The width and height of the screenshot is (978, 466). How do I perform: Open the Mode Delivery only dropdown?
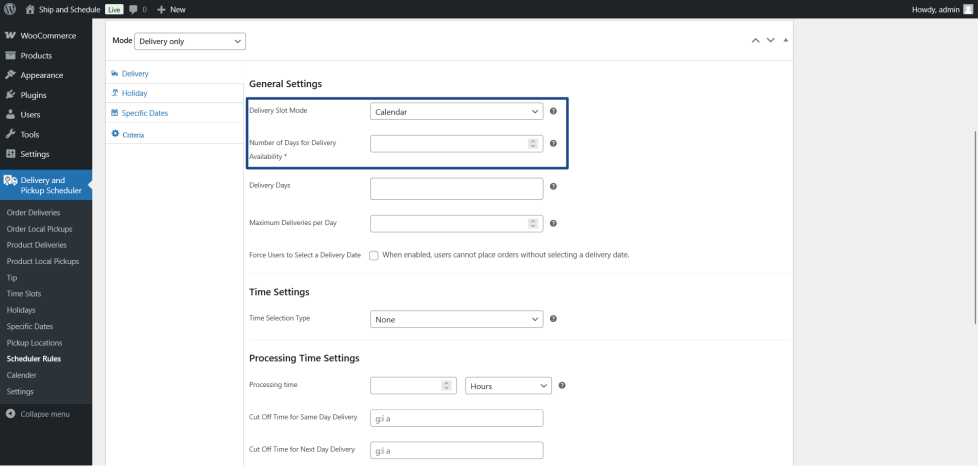pos(189,41)
